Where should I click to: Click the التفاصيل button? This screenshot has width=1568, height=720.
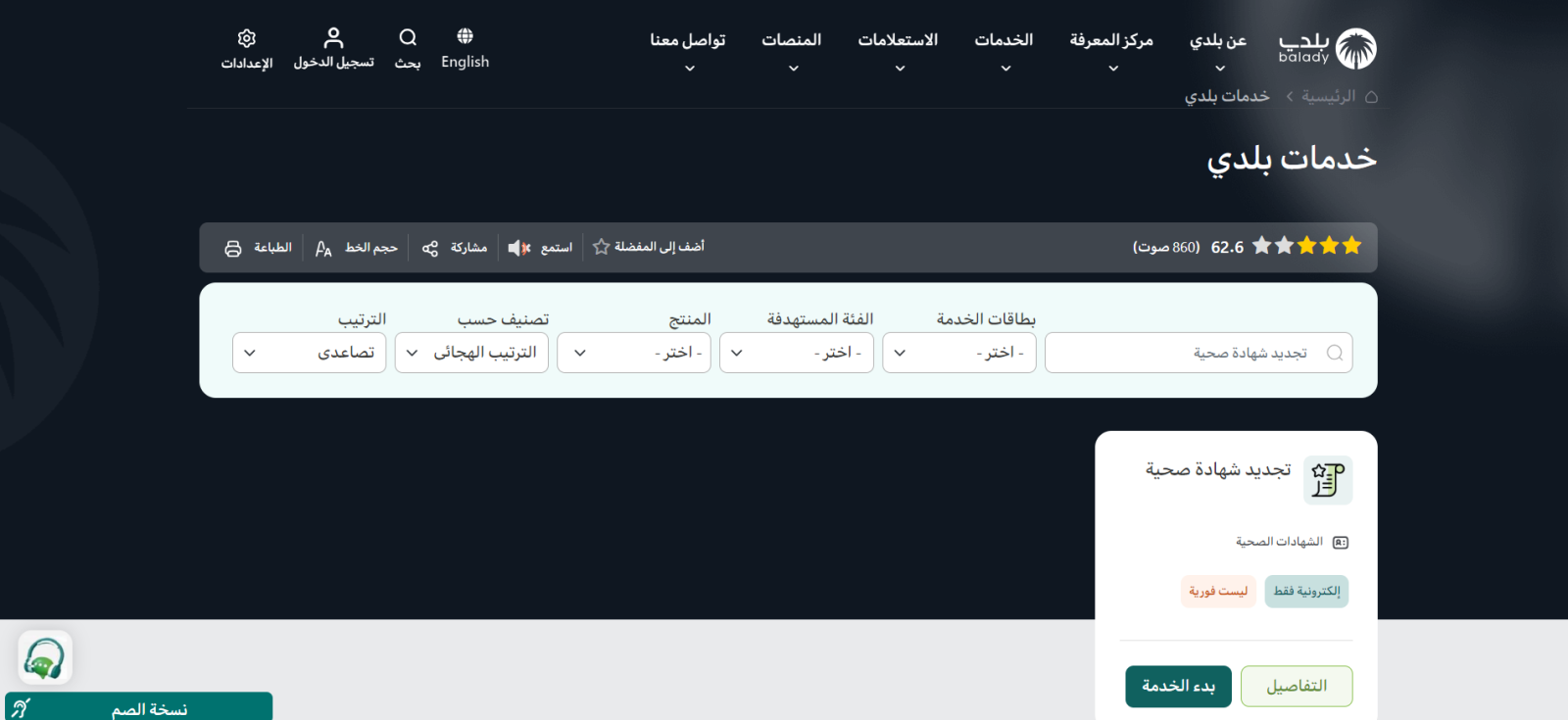(1297, 687)
